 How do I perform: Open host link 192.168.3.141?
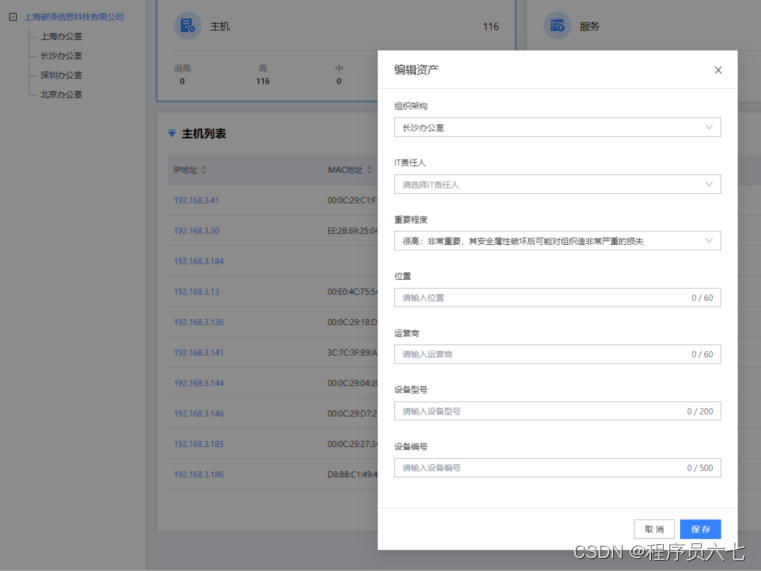point(199,353)
